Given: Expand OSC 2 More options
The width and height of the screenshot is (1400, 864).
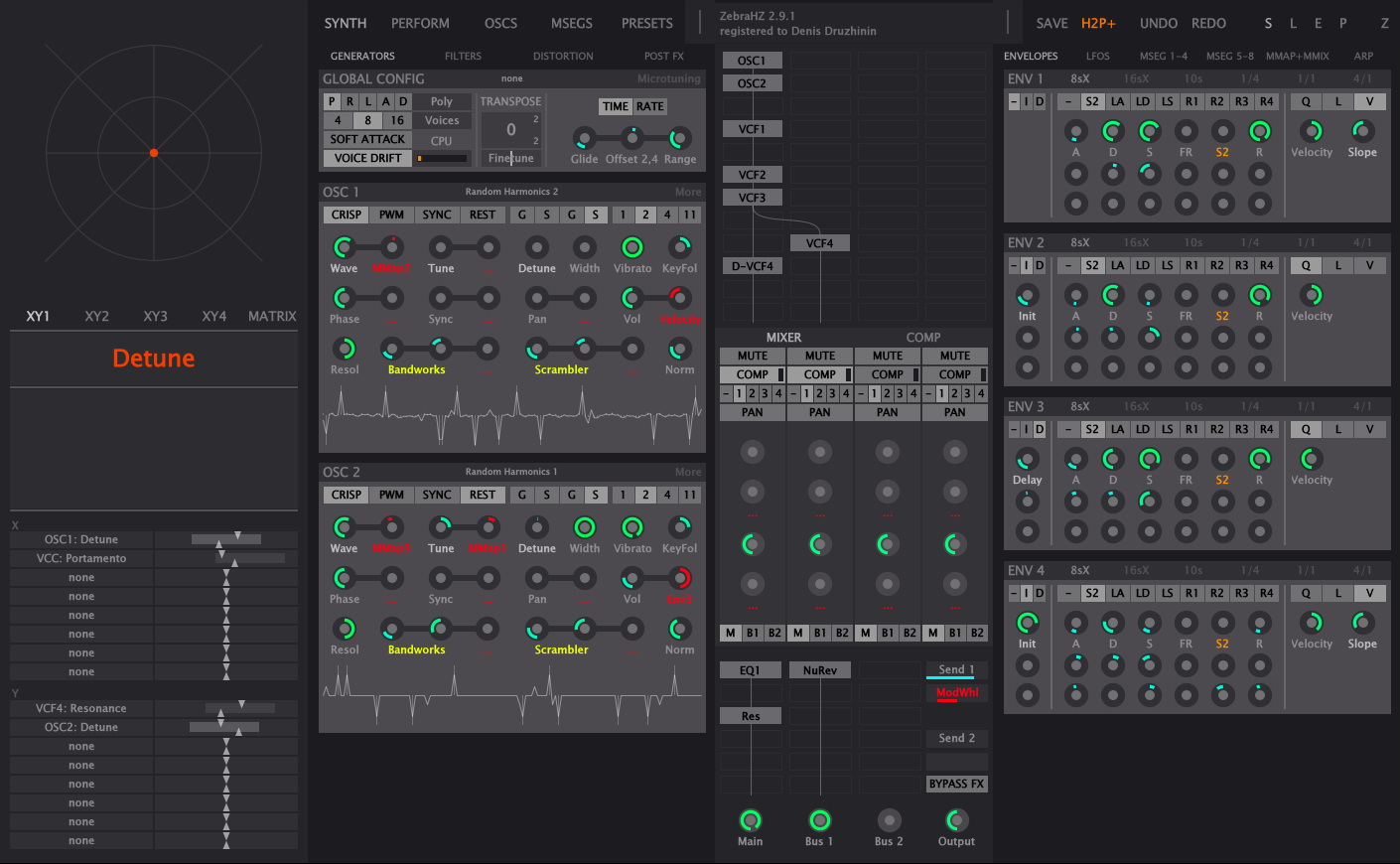Looking at the screenshot, I should [x=688, y=472].
